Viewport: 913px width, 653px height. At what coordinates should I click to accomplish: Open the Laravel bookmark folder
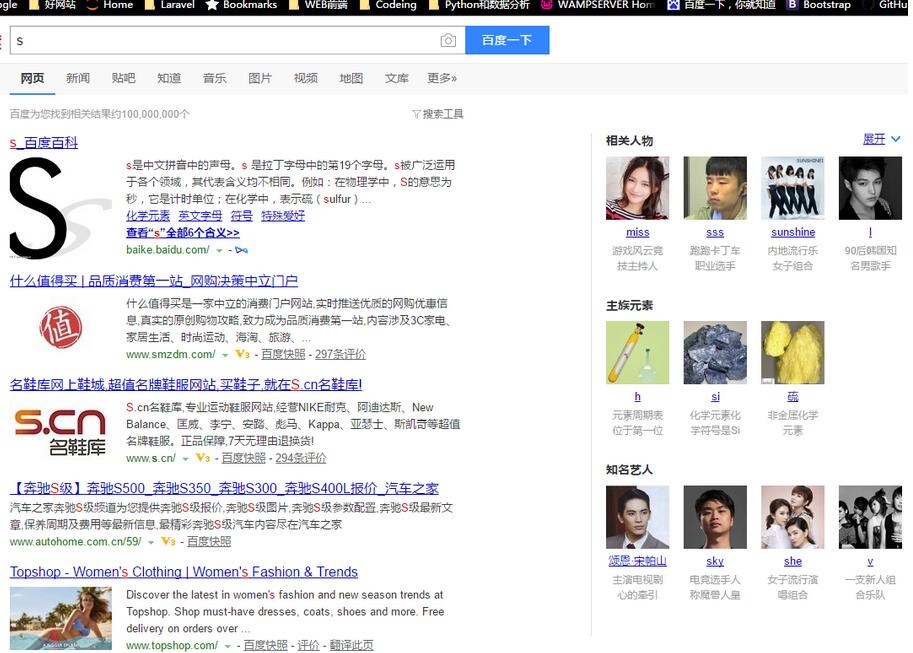pyautogui.click(x=170, y=5)
